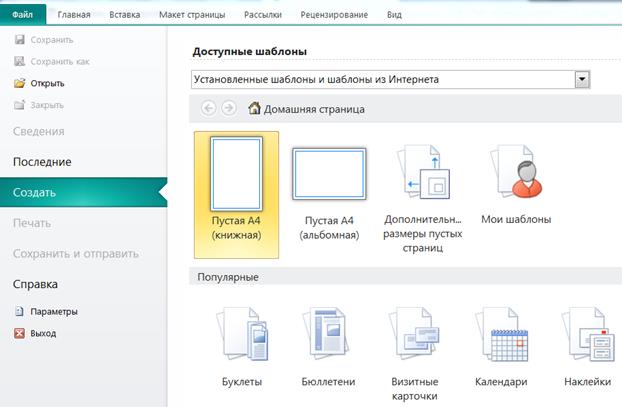Click the home icon beside Домашняя страница
The image size is (622, 407).
(x=254, y=108)
